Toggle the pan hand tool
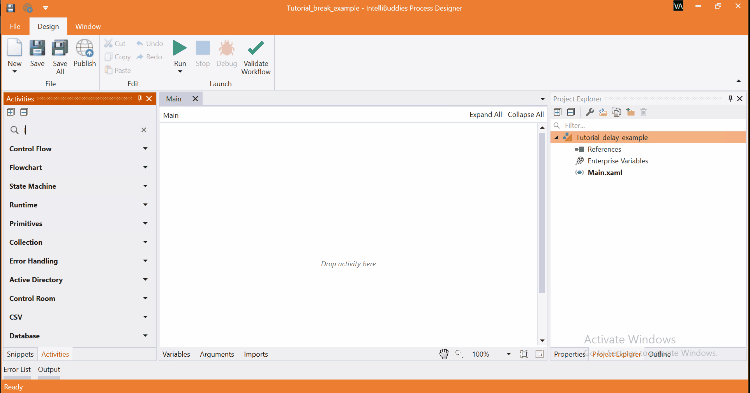The image size is (750, 393). (444, 354)
